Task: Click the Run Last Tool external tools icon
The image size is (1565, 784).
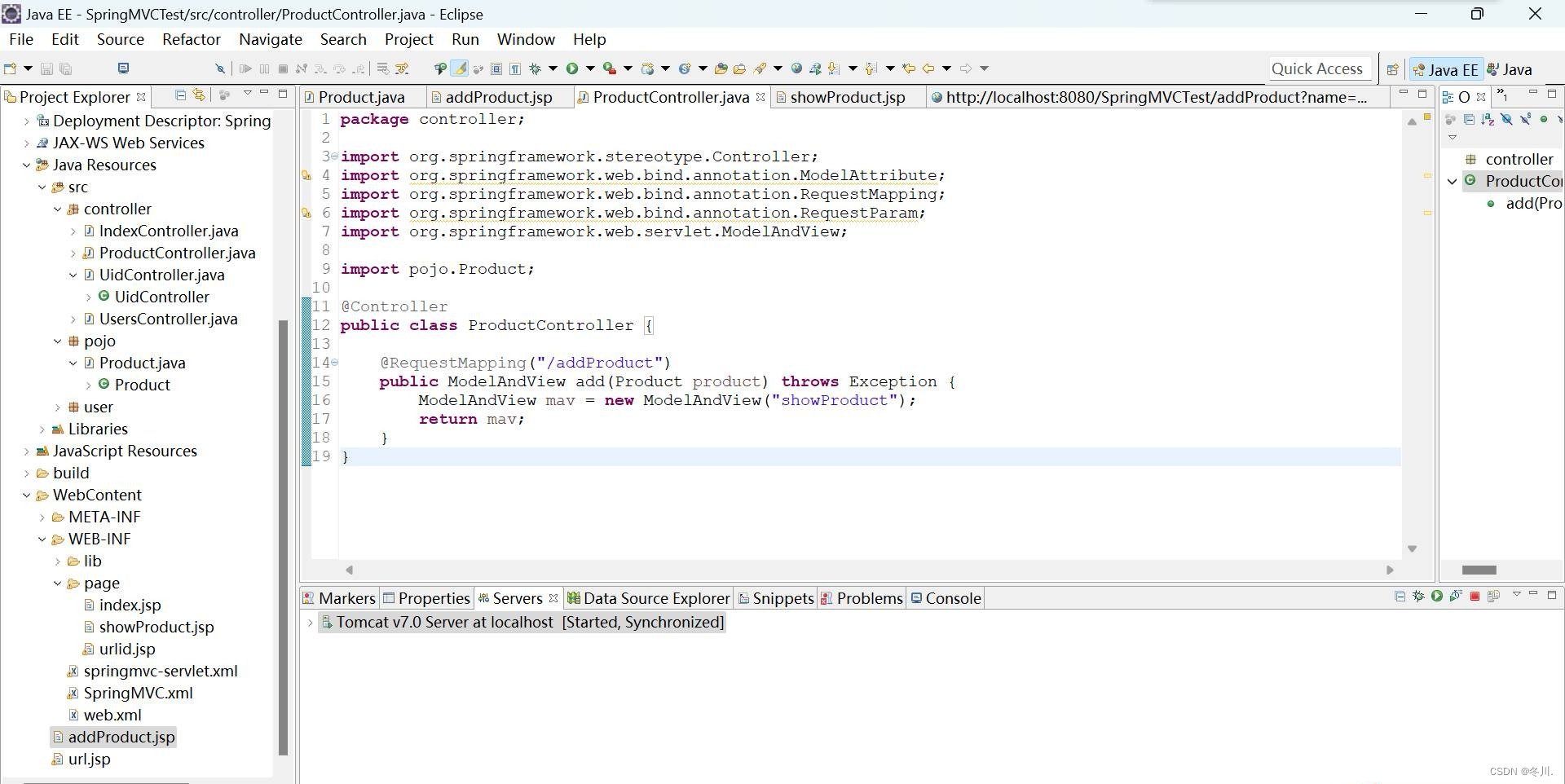Action: point(609,68)
